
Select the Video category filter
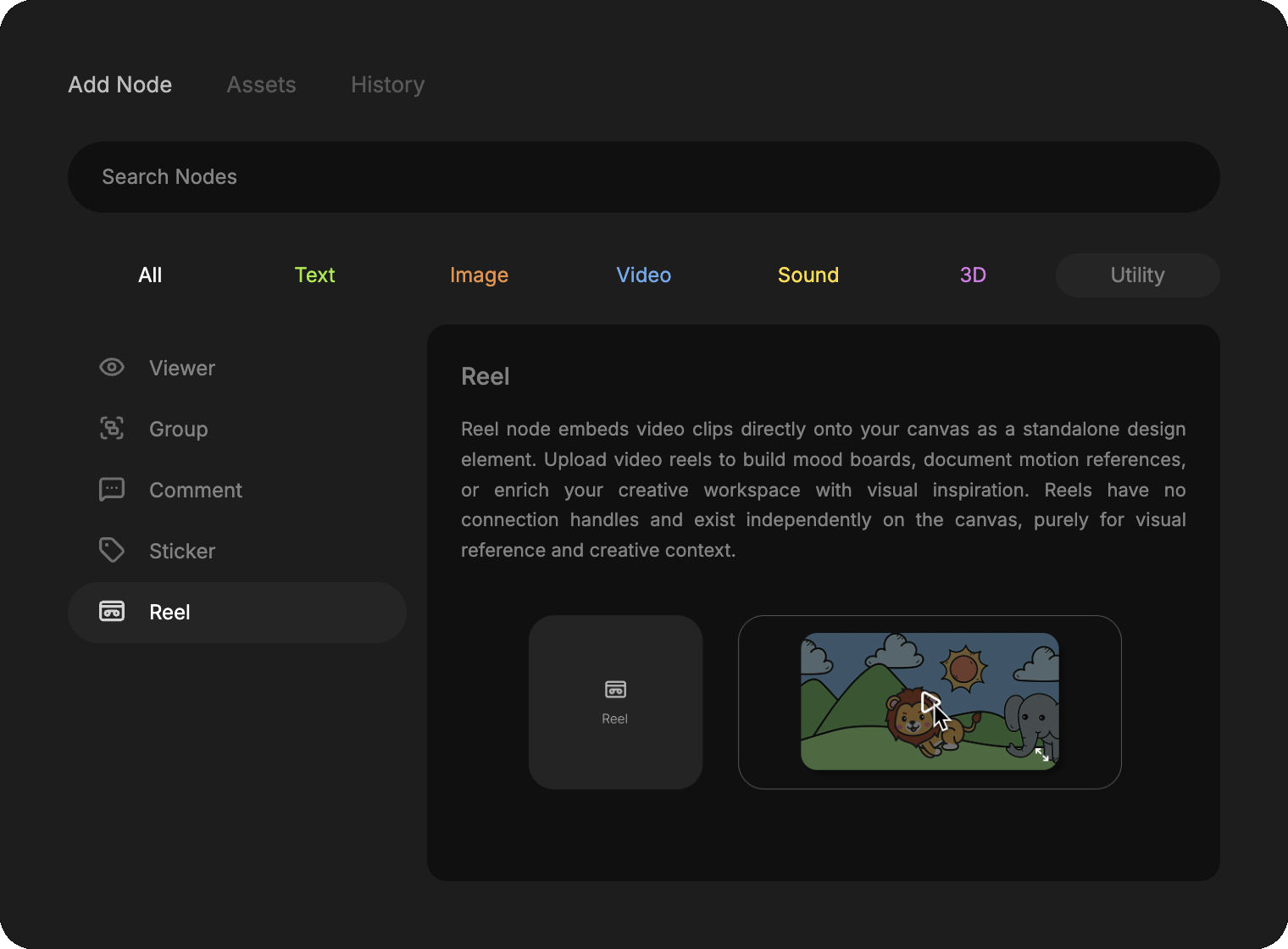pyautogui.click(x=643, y=275)
